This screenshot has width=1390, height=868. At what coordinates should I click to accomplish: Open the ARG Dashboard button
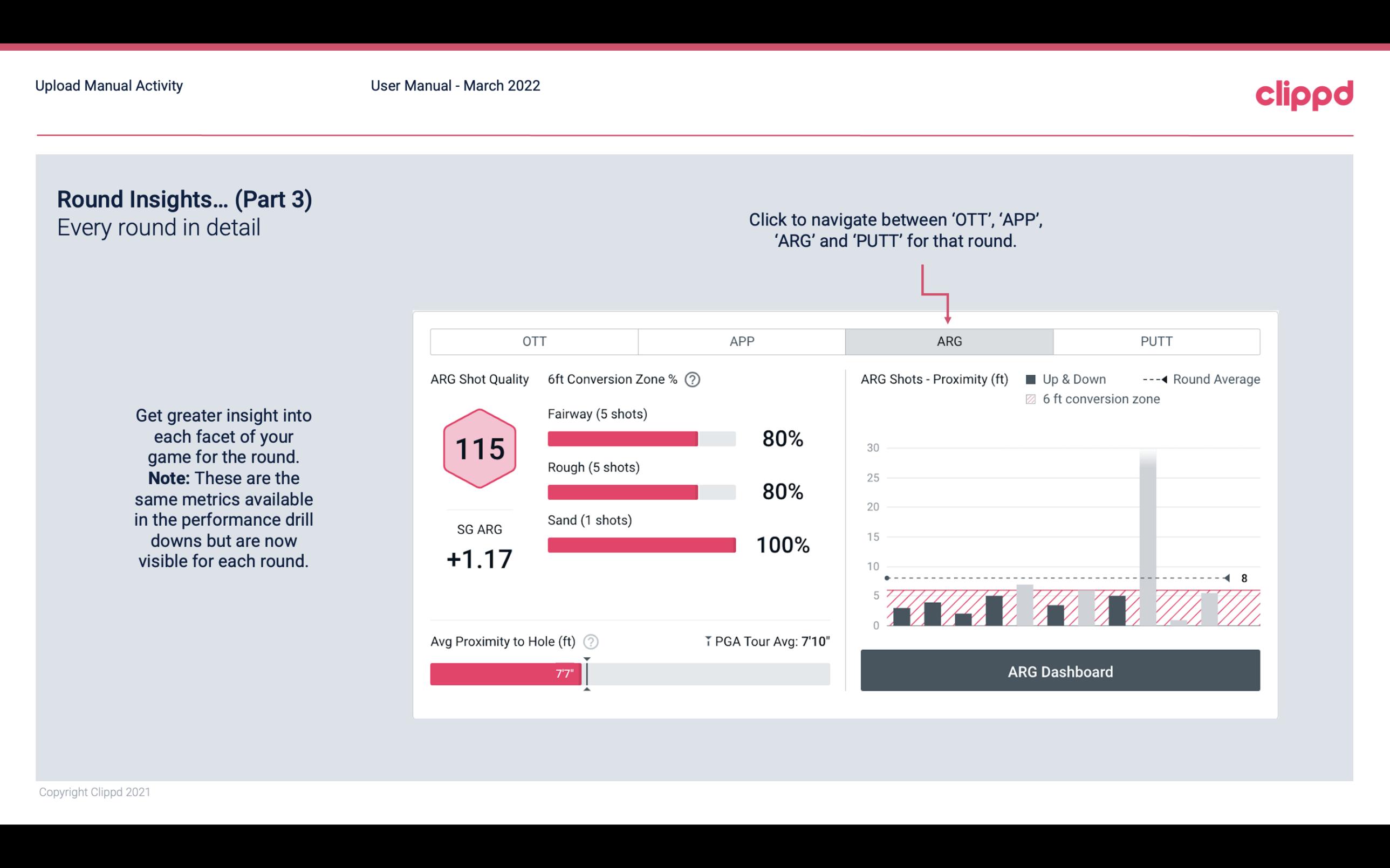[1061, 670]
